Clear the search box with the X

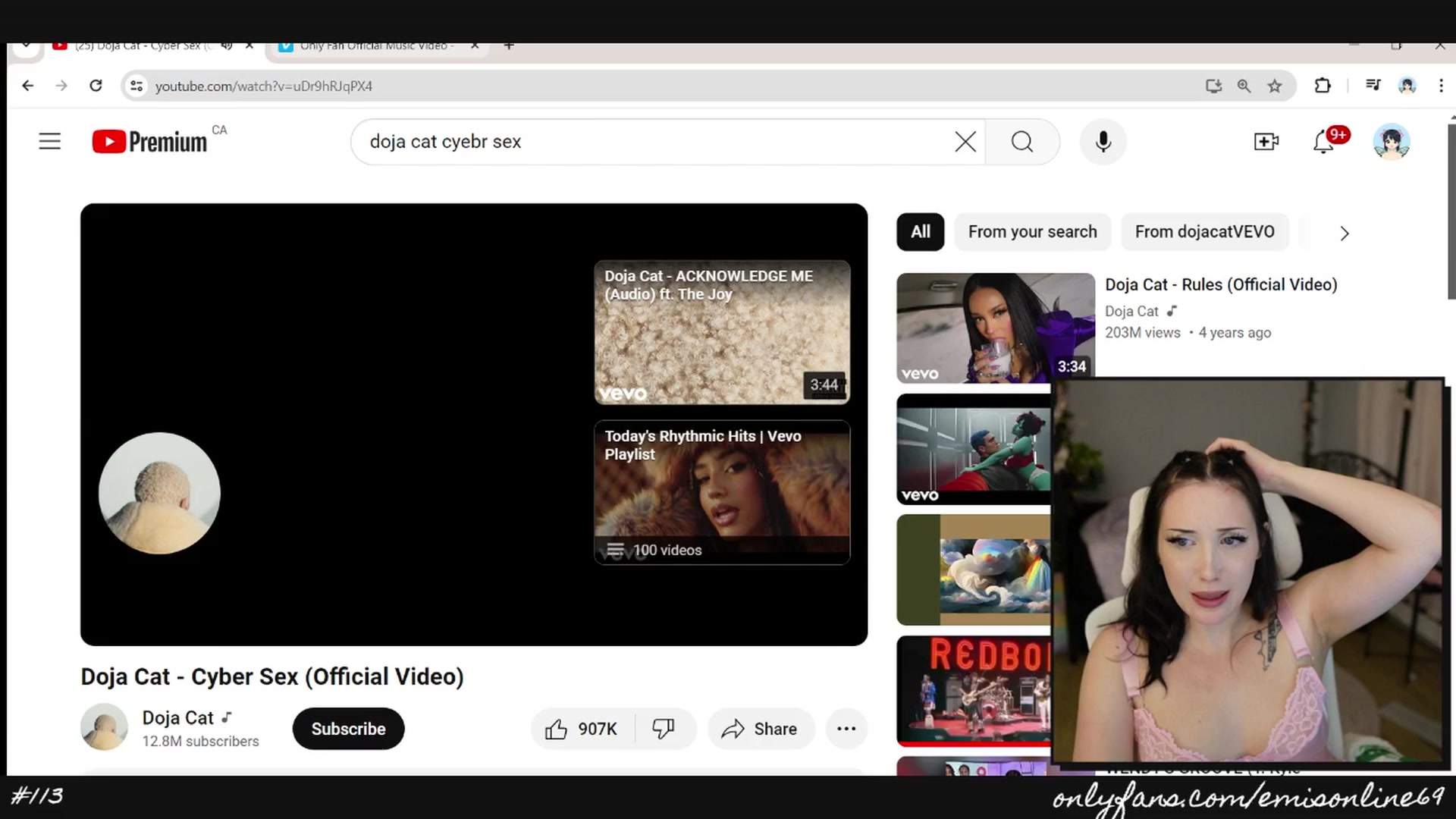point(965,142)
